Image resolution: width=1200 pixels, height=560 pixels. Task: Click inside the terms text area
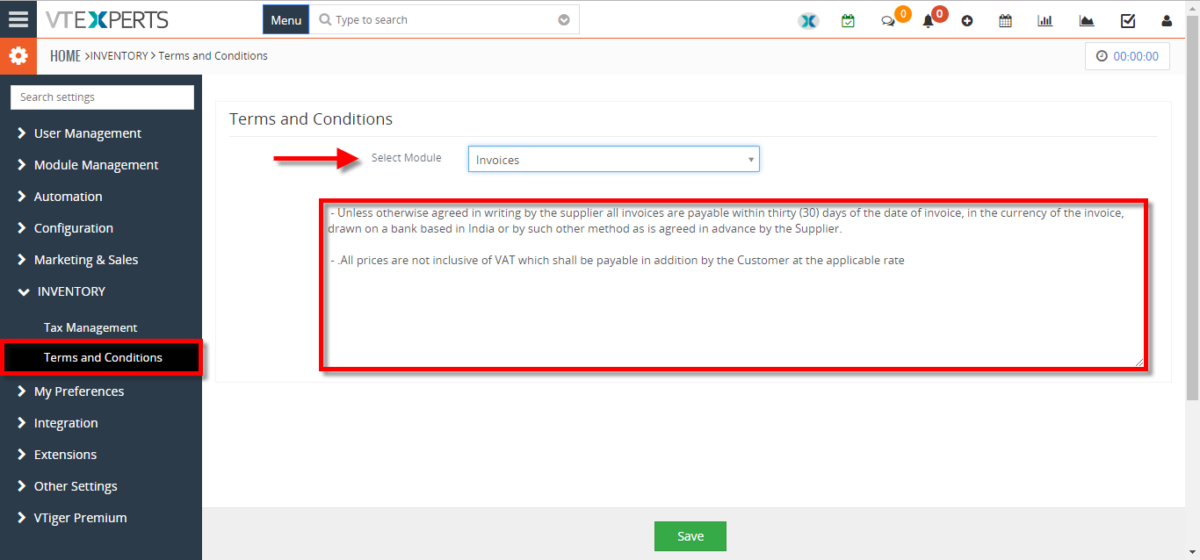click(733, 284)
